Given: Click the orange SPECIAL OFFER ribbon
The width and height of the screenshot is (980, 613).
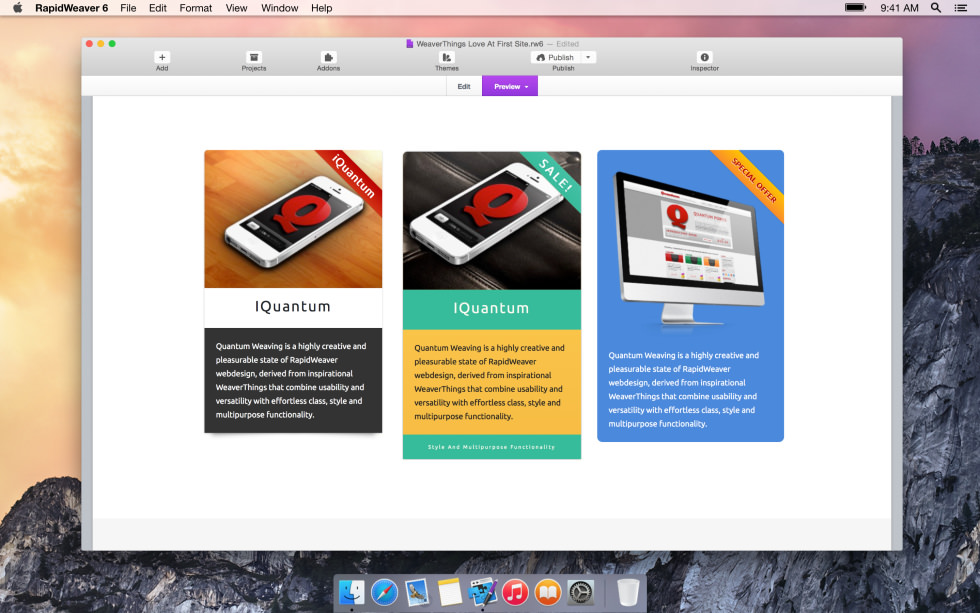Looking at the screenshot, I should (754, 180).
